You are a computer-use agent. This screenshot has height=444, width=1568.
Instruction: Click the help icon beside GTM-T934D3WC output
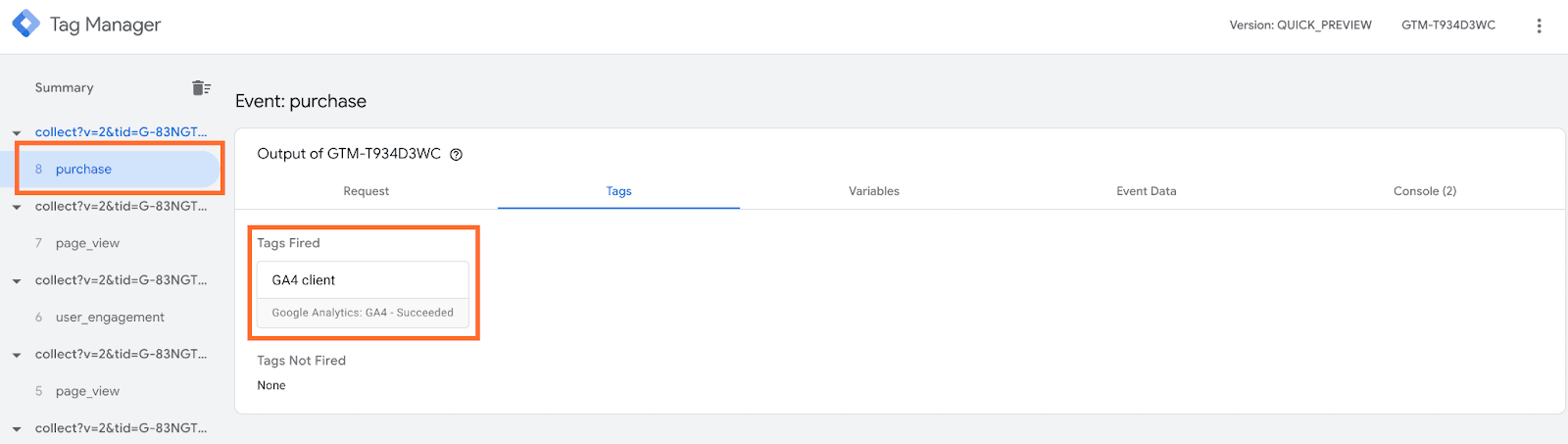click(x=456, y=155)
